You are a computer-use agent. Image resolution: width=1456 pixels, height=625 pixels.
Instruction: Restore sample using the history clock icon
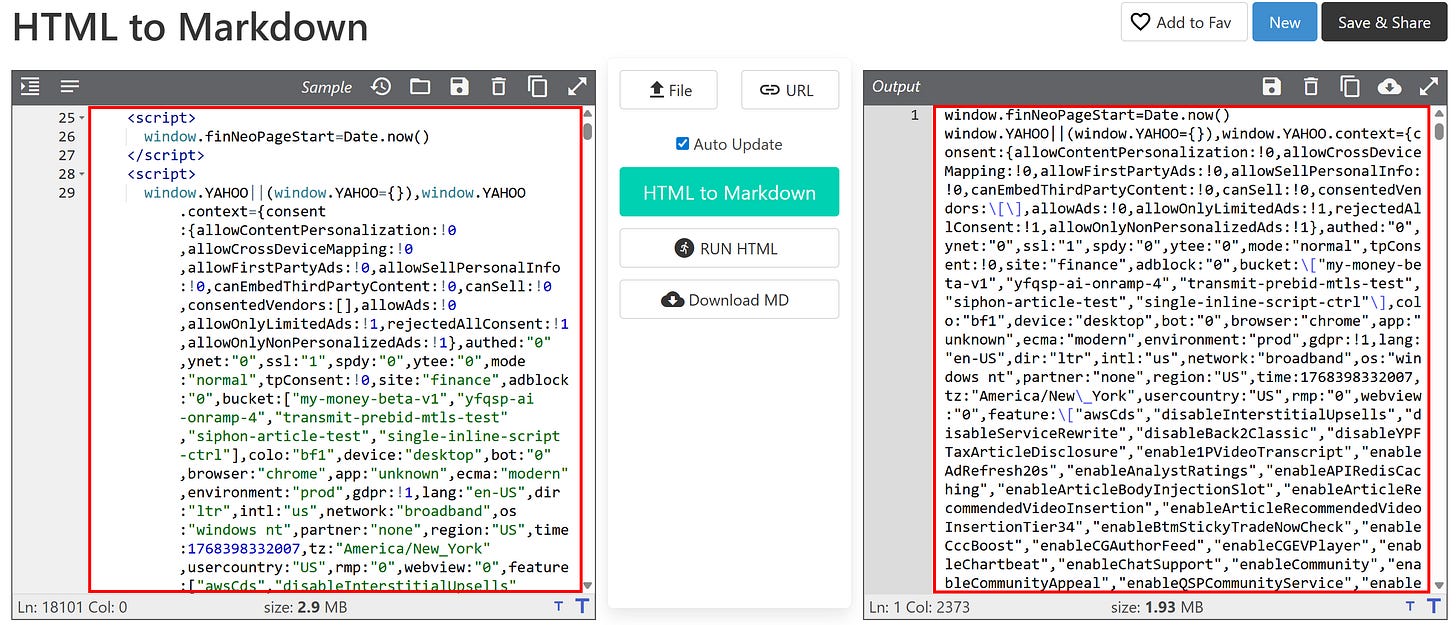click(x=379, y=87)
